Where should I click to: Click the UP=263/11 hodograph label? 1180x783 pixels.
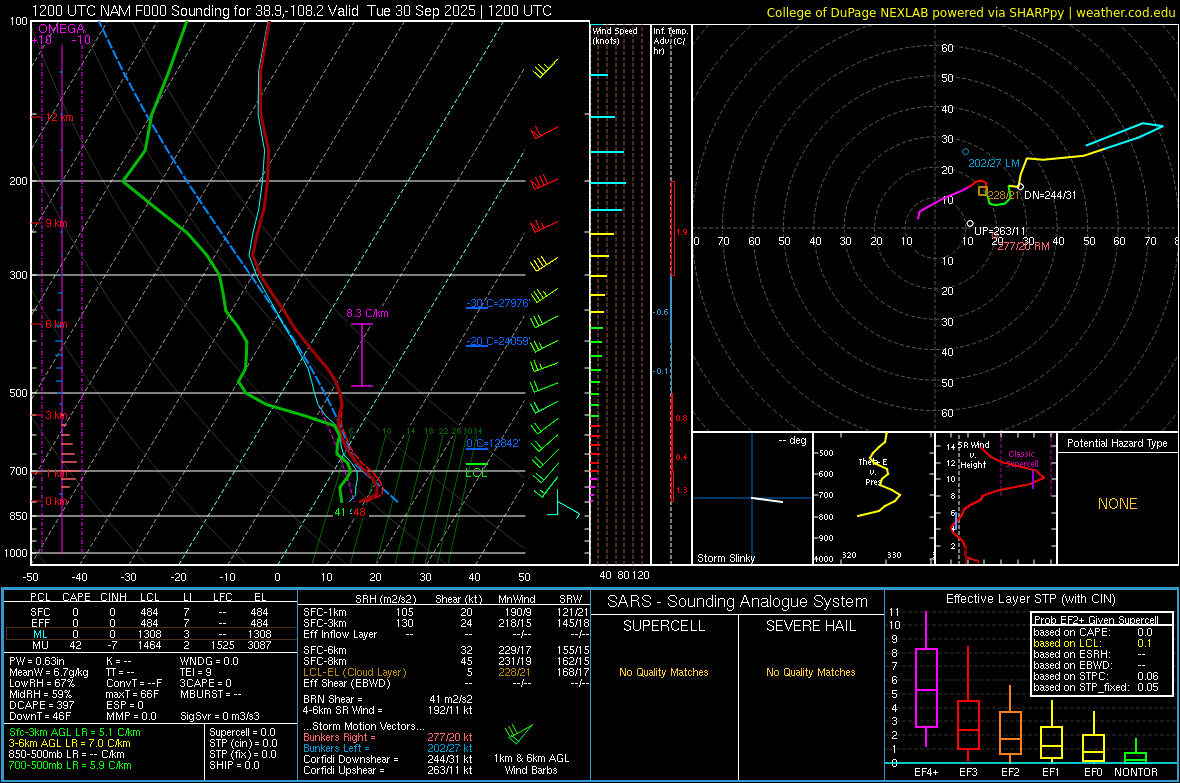pyautogui.click(x=999, y=231)
